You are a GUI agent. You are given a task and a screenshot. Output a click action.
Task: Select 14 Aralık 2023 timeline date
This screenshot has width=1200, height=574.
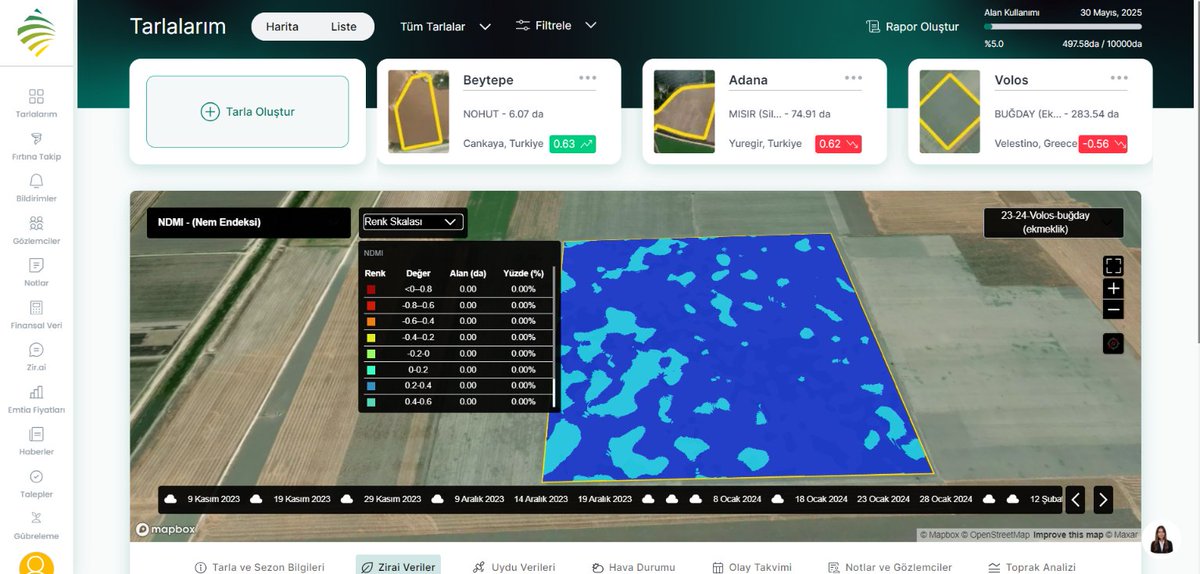pyautogui.click(x=541, y=499)
